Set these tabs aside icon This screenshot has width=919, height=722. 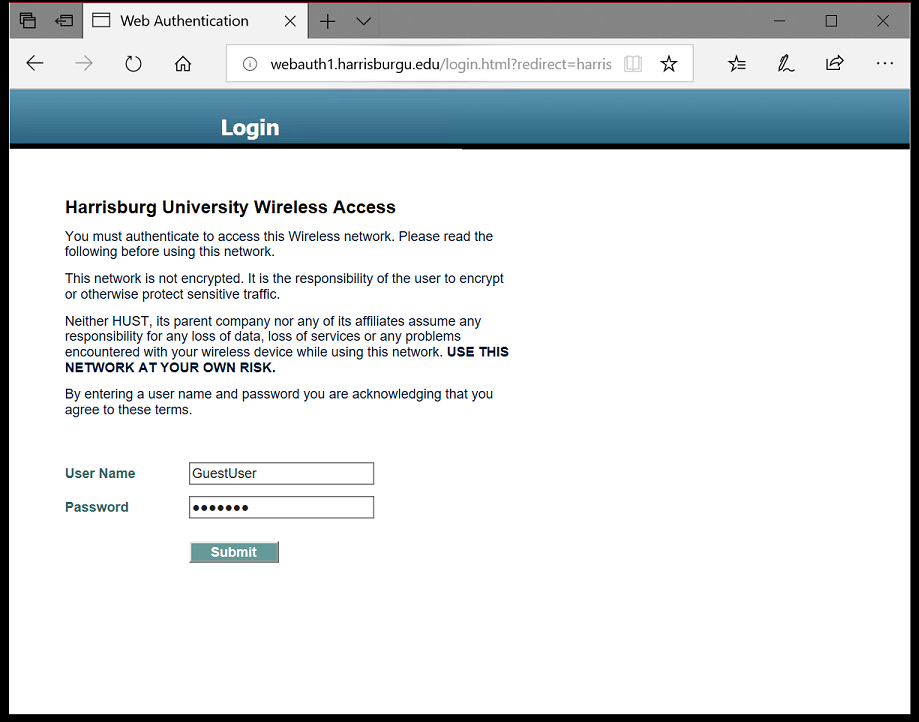(x=64, y=21)
